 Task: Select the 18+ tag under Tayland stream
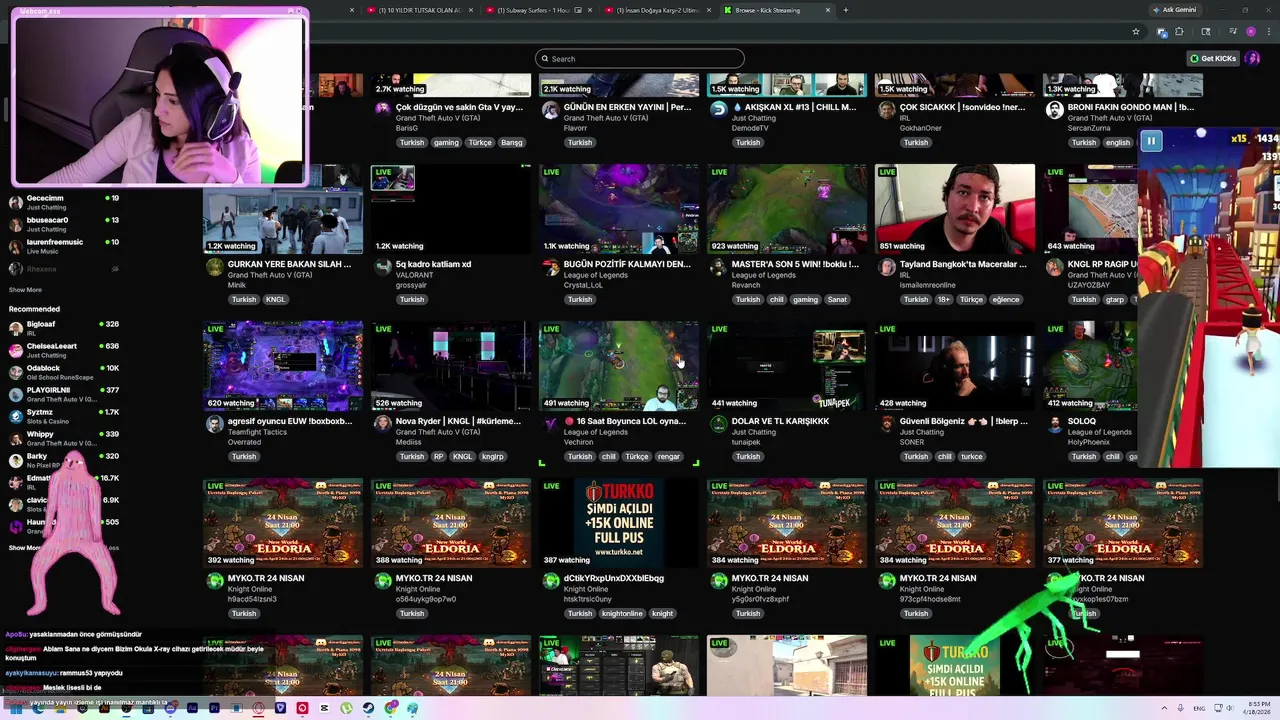pos(944,299)
